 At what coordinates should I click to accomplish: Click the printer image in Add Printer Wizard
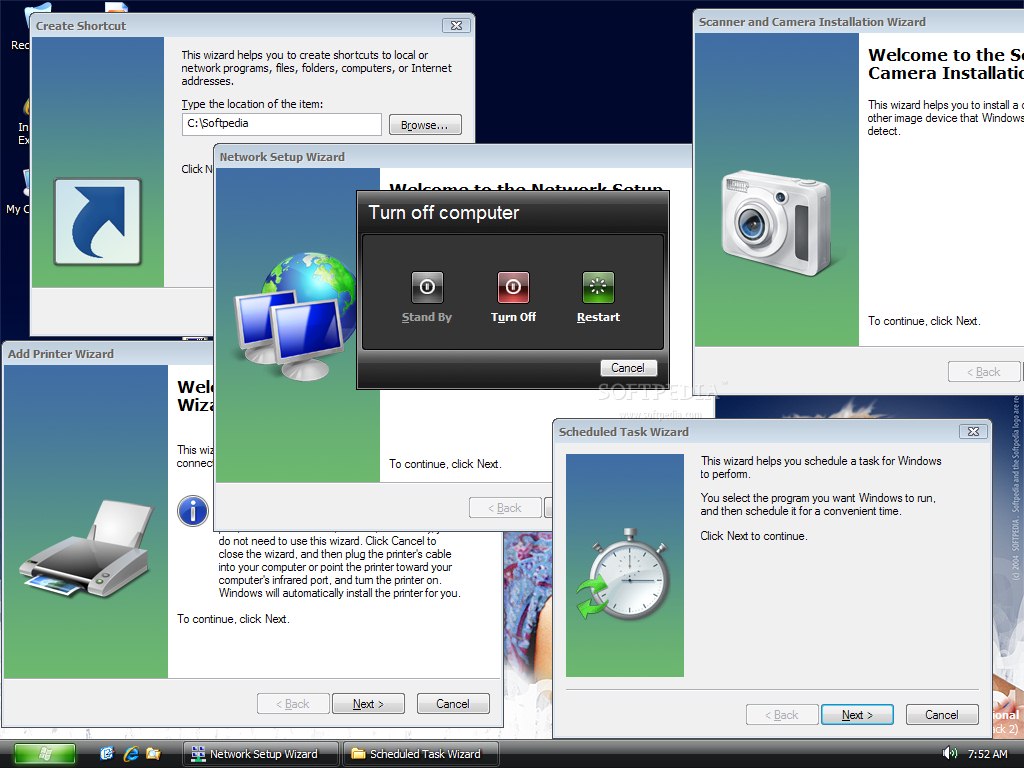[x=87, y=549]
